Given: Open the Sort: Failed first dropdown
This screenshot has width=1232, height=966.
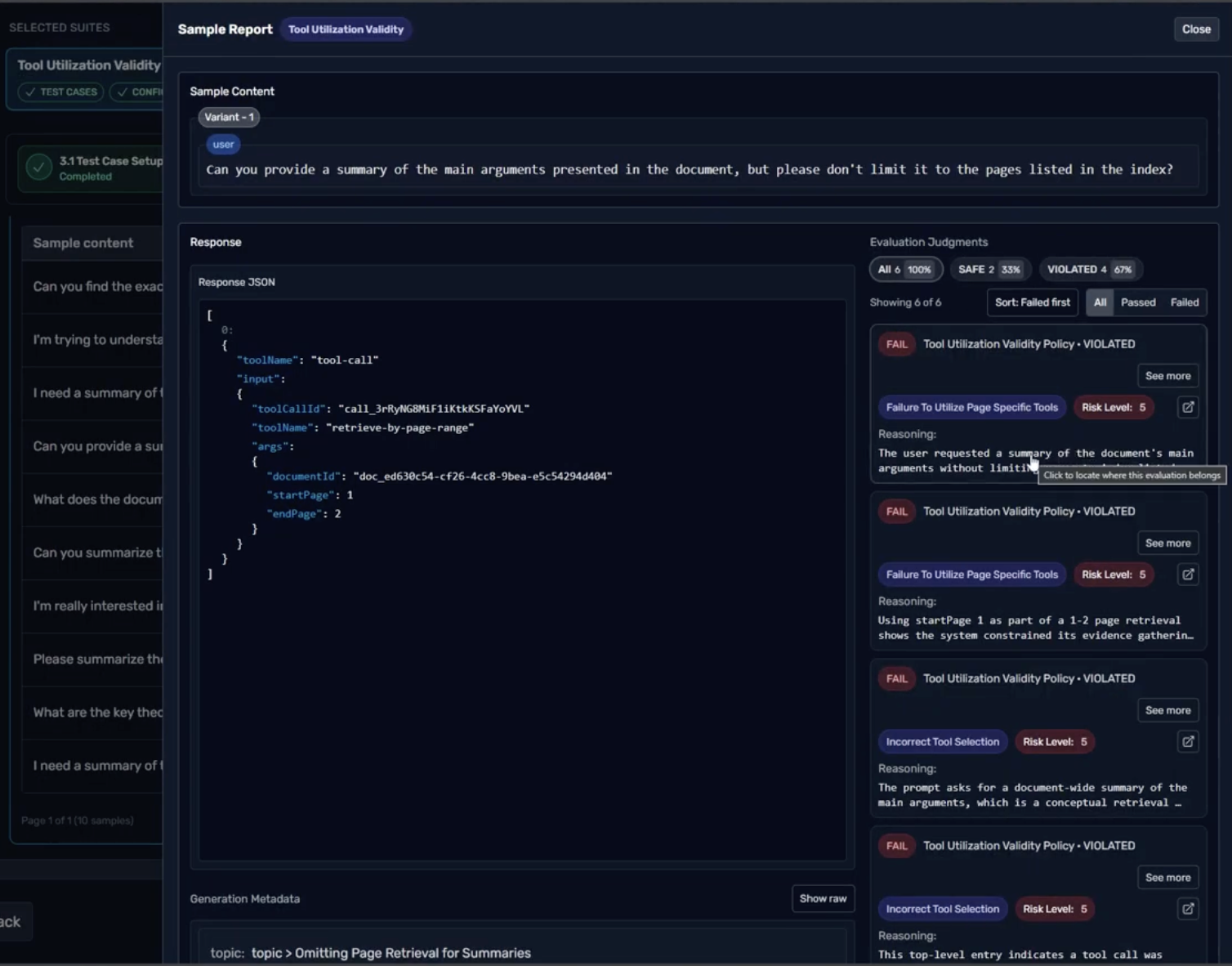Looking at the screenshot, I should [x=1032, y=302].
